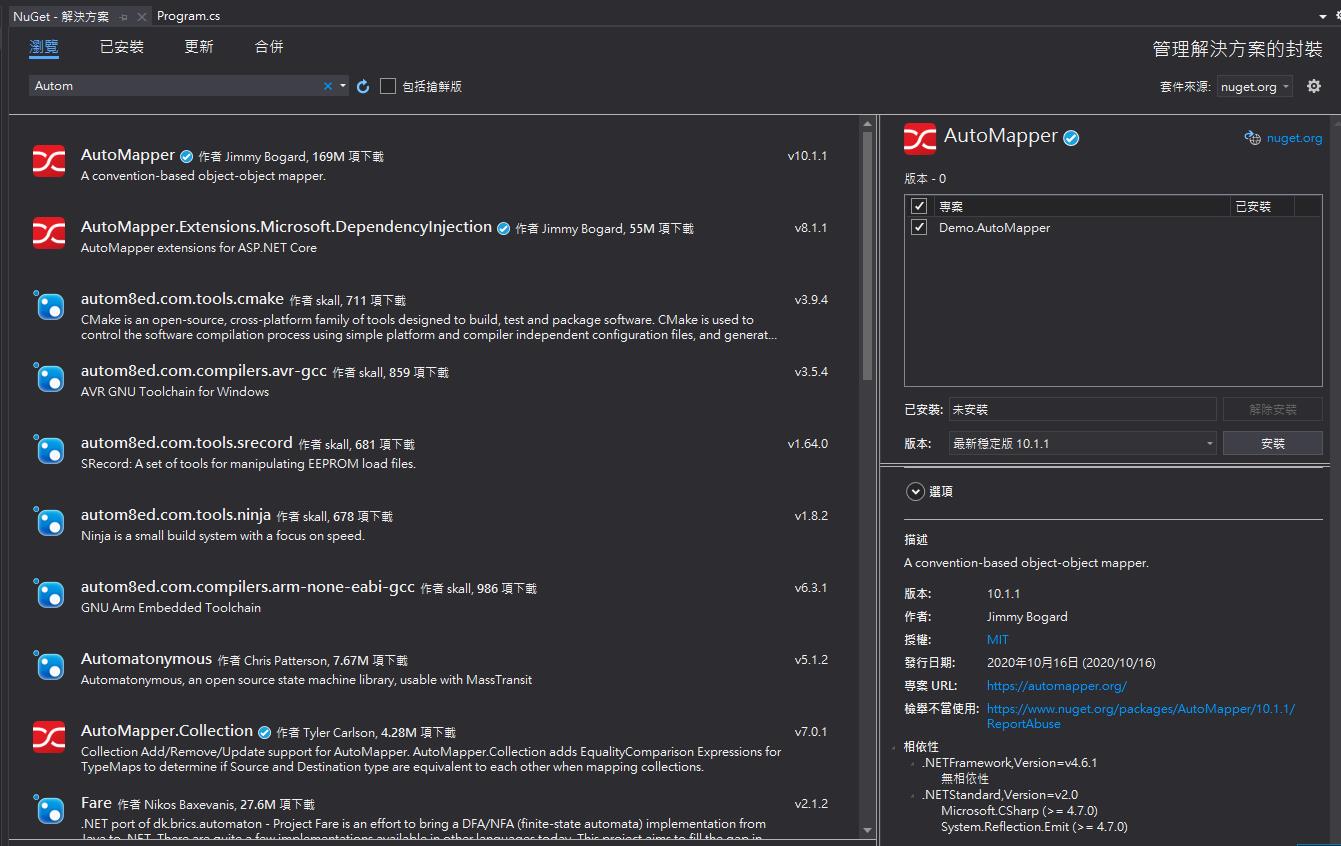The height and width of the screenshot is (846, 1341).
Task: Click the 解除安裝 (Uninstall) button
Action: (1272, 409)
